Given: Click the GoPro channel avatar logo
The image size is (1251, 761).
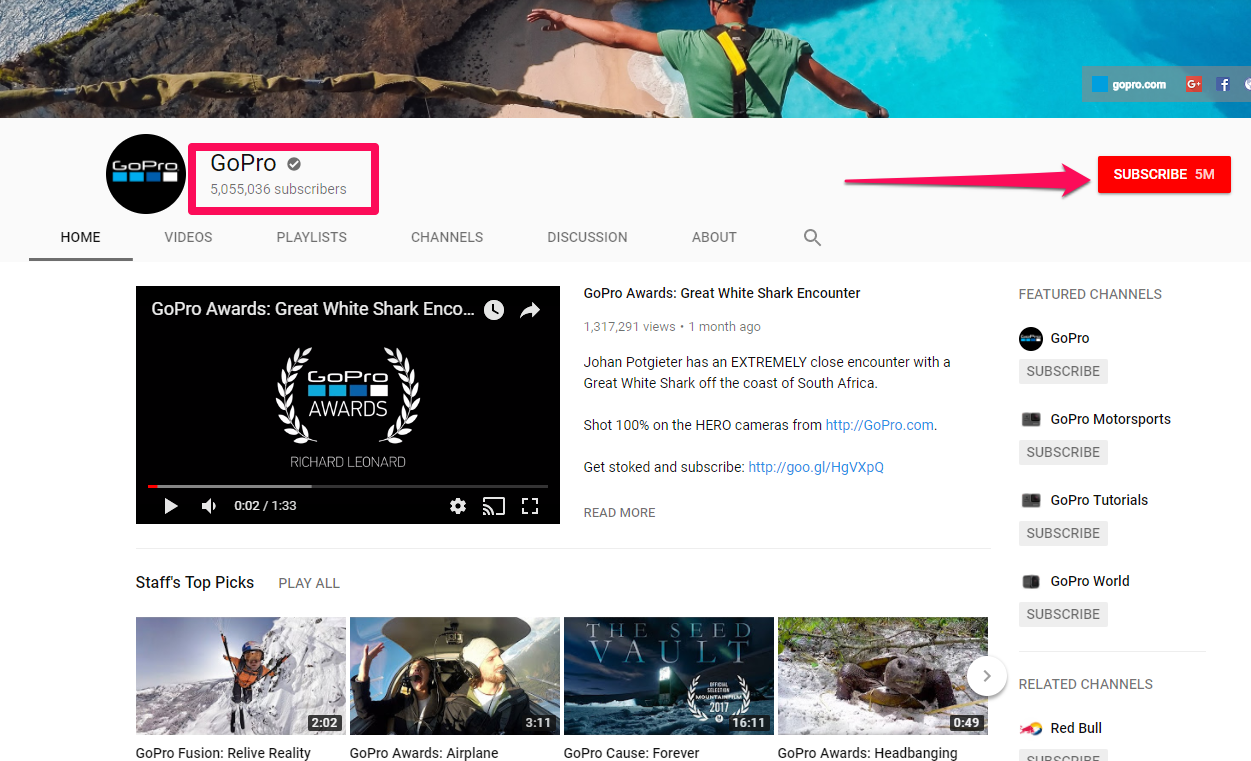Looking at the screenshot, I should click(x=146, y=174).
